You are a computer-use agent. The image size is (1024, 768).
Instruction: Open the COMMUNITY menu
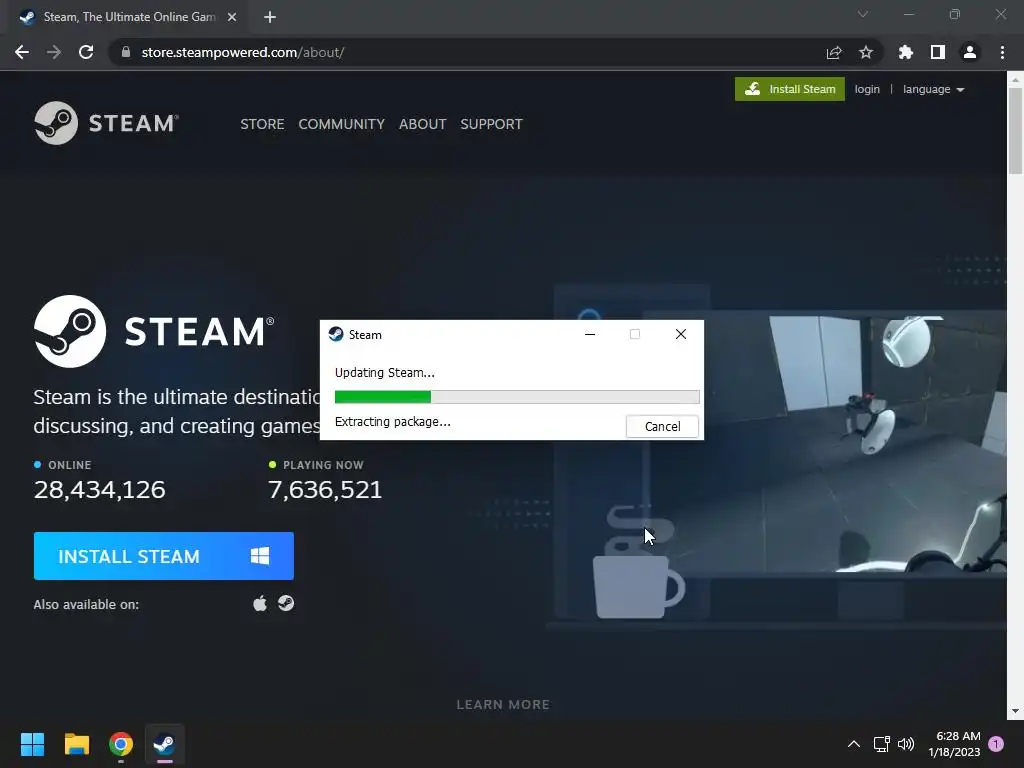(342, 124)
